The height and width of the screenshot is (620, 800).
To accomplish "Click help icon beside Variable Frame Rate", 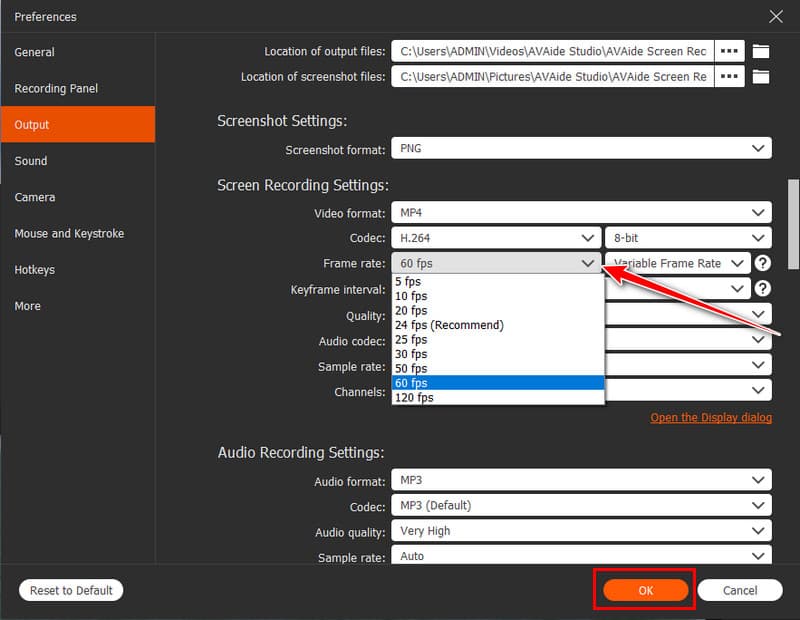I will click(x=762, y=263).
